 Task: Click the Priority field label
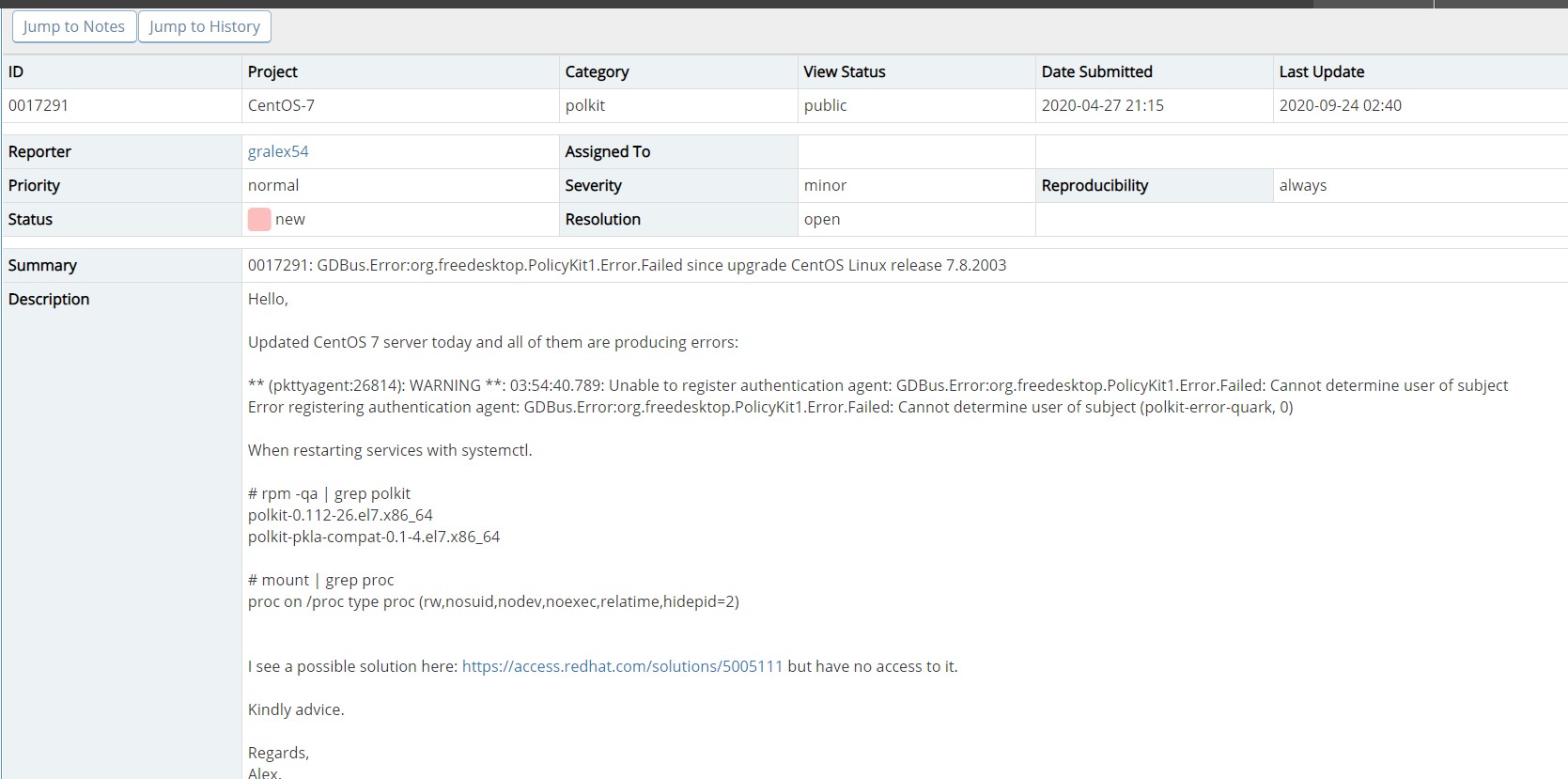(x=34, y=185)
